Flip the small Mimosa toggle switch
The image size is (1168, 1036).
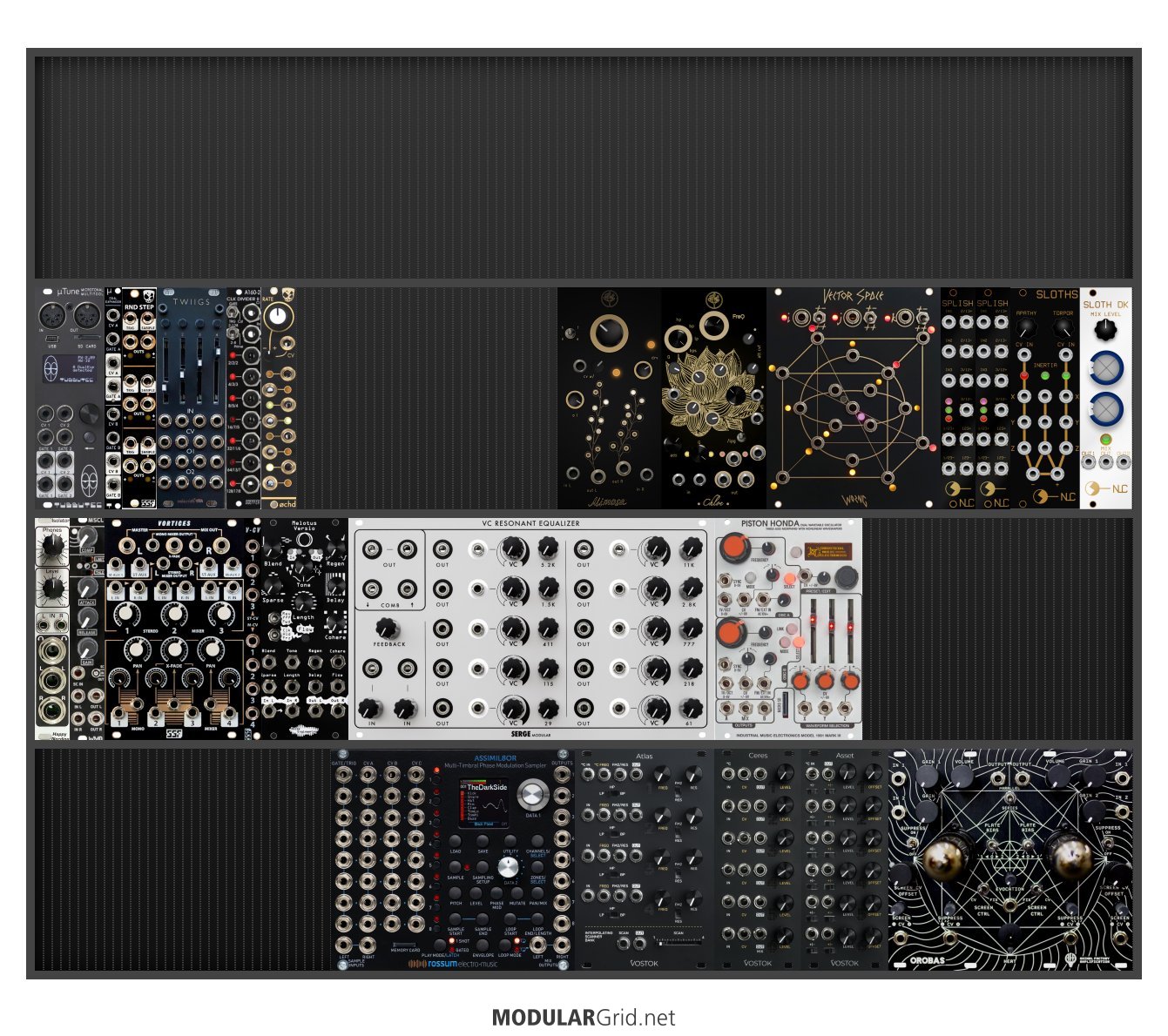coord(570,332)
